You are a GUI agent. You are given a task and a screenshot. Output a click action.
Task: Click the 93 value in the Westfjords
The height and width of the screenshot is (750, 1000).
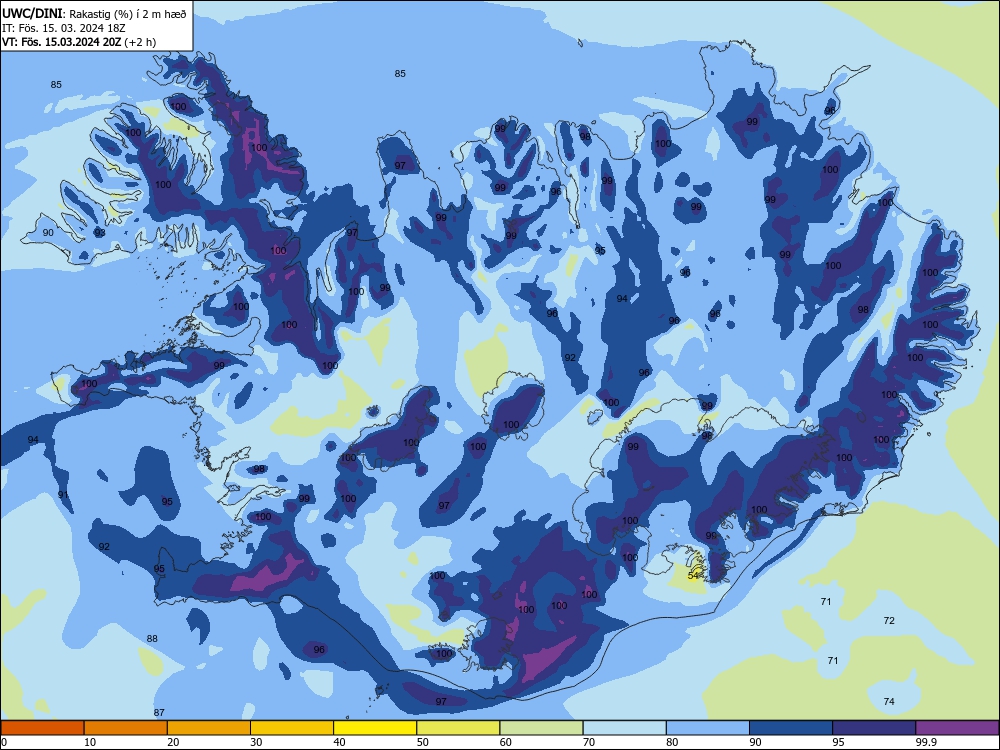click(99, 233)
